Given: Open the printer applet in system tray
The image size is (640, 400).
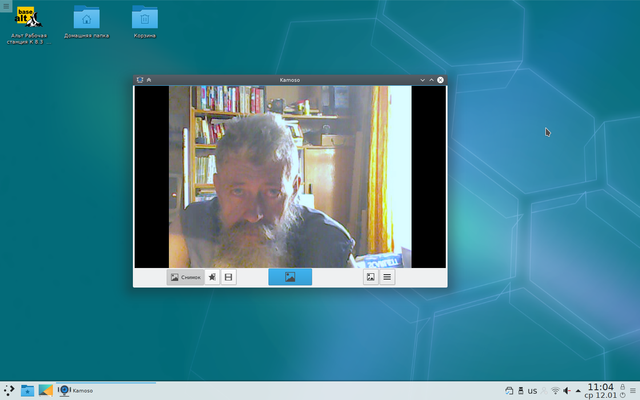Looking at the screenshot, I should [x=509, y=391].
